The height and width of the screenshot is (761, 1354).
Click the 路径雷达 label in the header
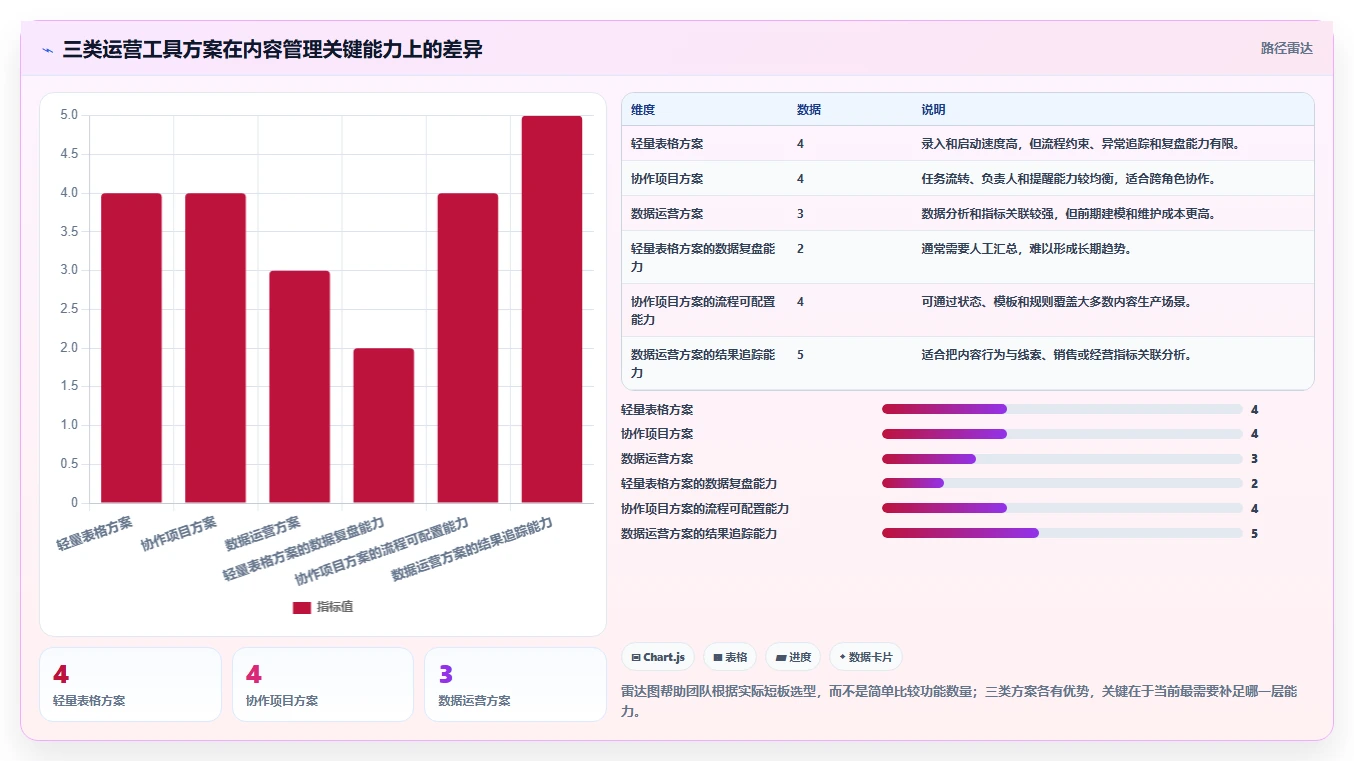click(x=1286, y=48)
